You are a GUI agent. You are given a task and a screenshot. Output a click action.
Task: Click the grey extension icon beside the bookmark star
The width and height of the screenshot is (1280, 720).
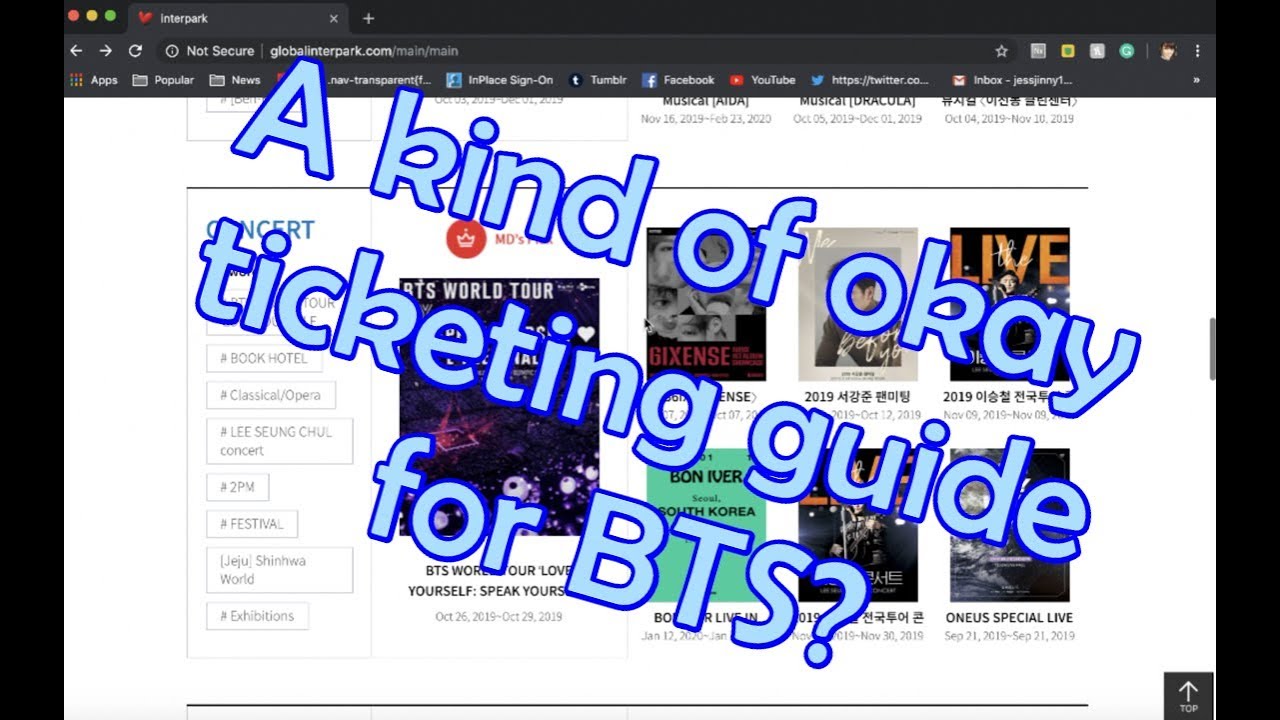(1038, 51)
